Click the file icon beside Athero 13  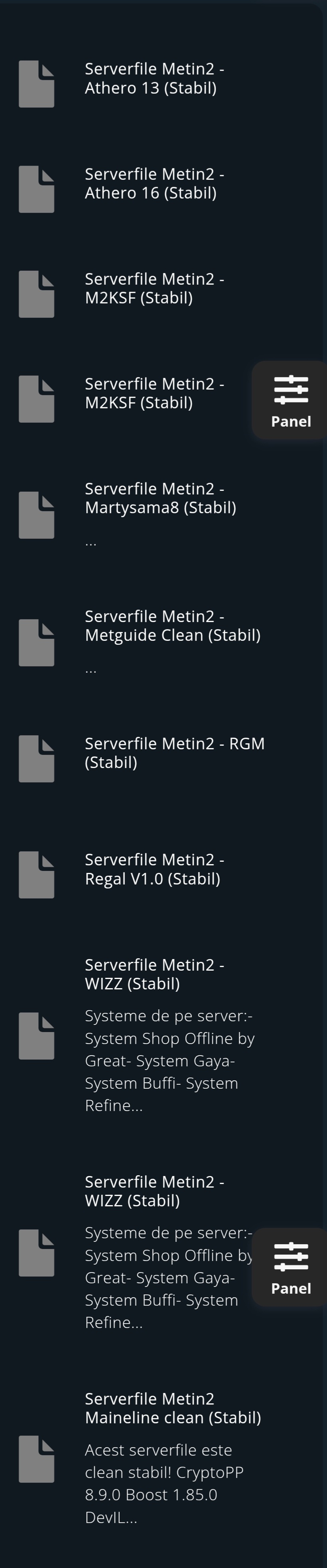(x=37, y=84)
